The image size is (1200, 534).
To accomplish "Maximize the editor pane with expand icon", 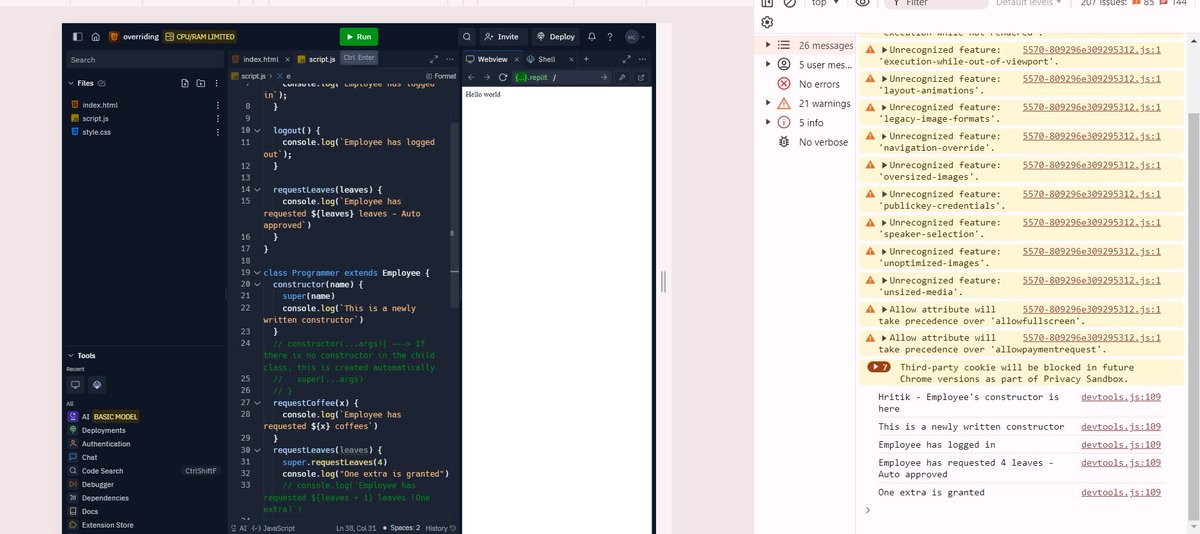I will pyautogui.click(x=433, y=60).
